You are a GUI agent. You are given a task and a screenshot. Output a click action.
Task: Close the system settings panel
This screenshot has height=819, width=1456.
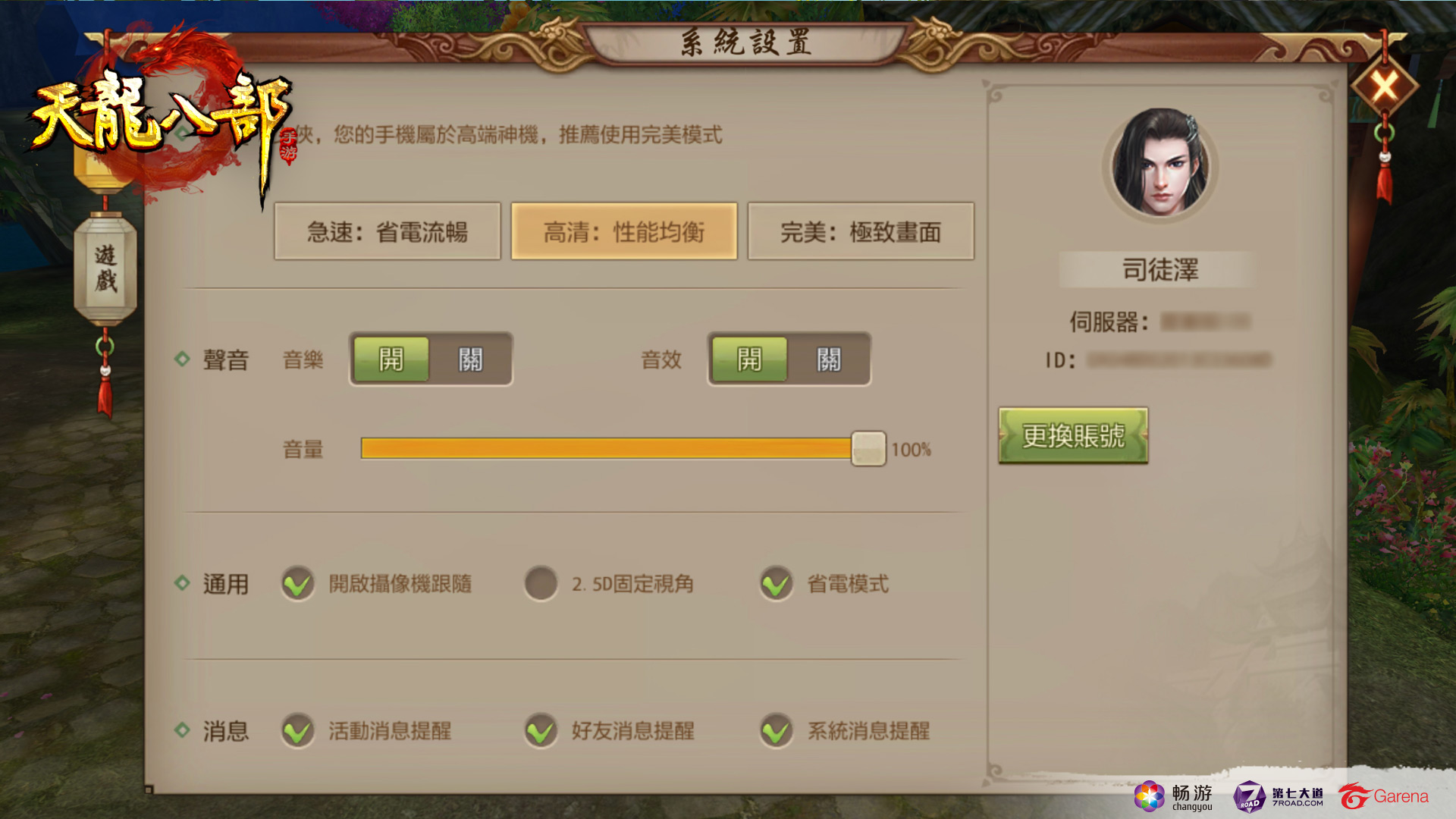(x=1384, y=86)
